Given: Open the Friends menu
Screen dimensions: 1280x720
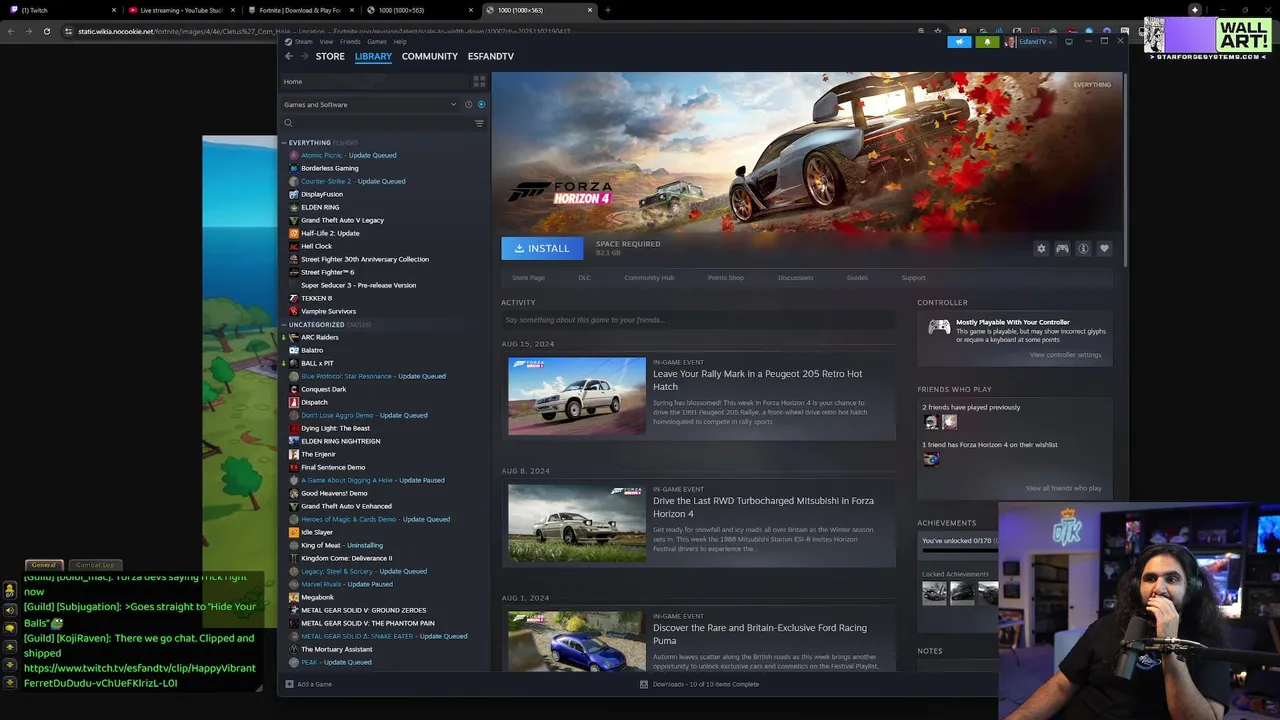Looking at the screenshot, I should [x=350, y=42].
